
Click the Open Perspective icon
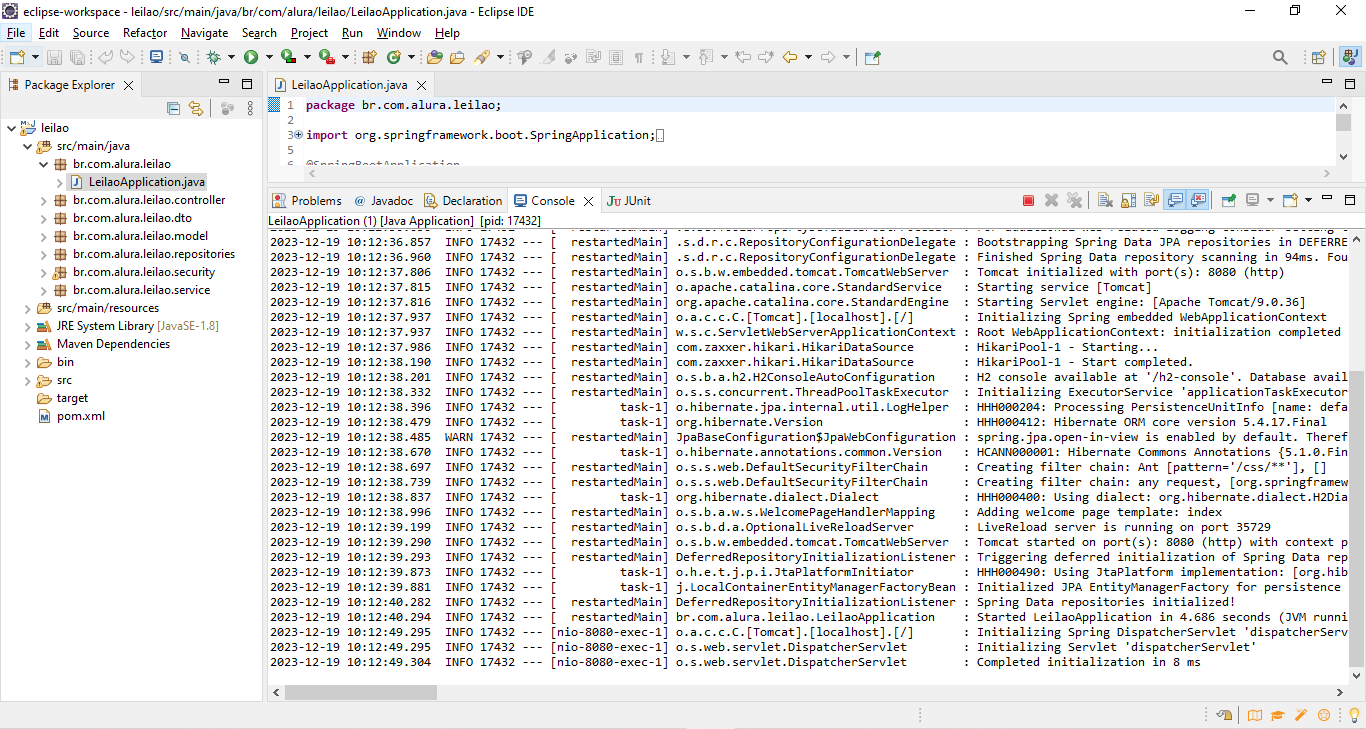point(1318,57)
